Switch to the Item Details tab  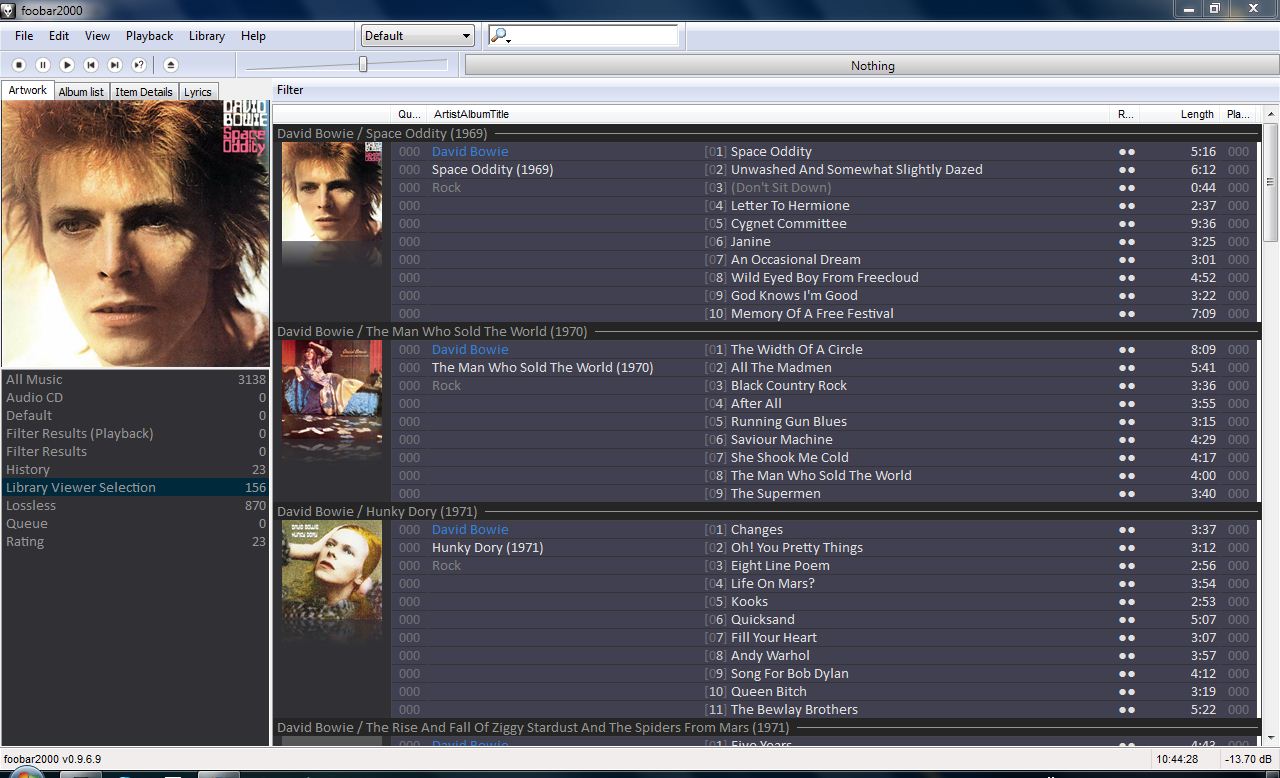(x=144, y=91)
